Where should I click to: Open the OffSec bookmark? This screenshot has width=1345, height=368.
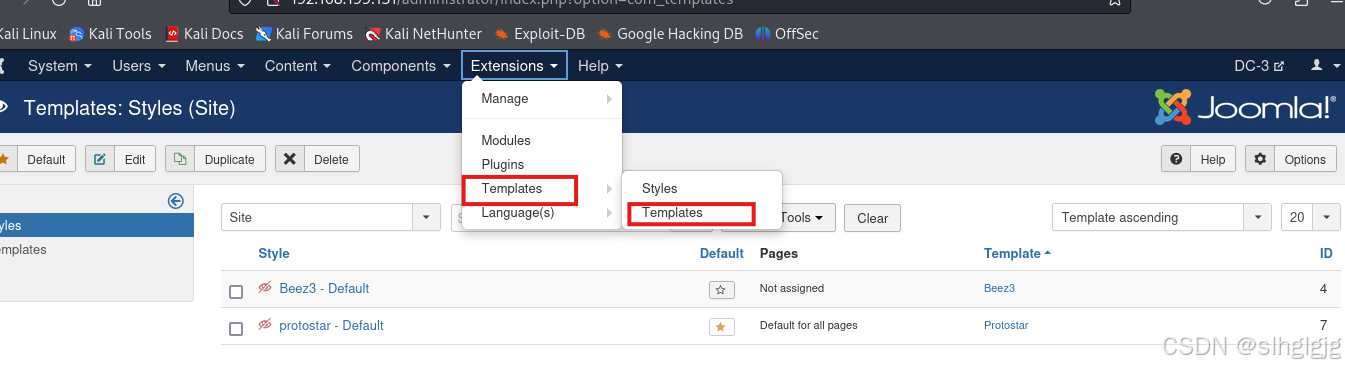[x=787, y=34]
